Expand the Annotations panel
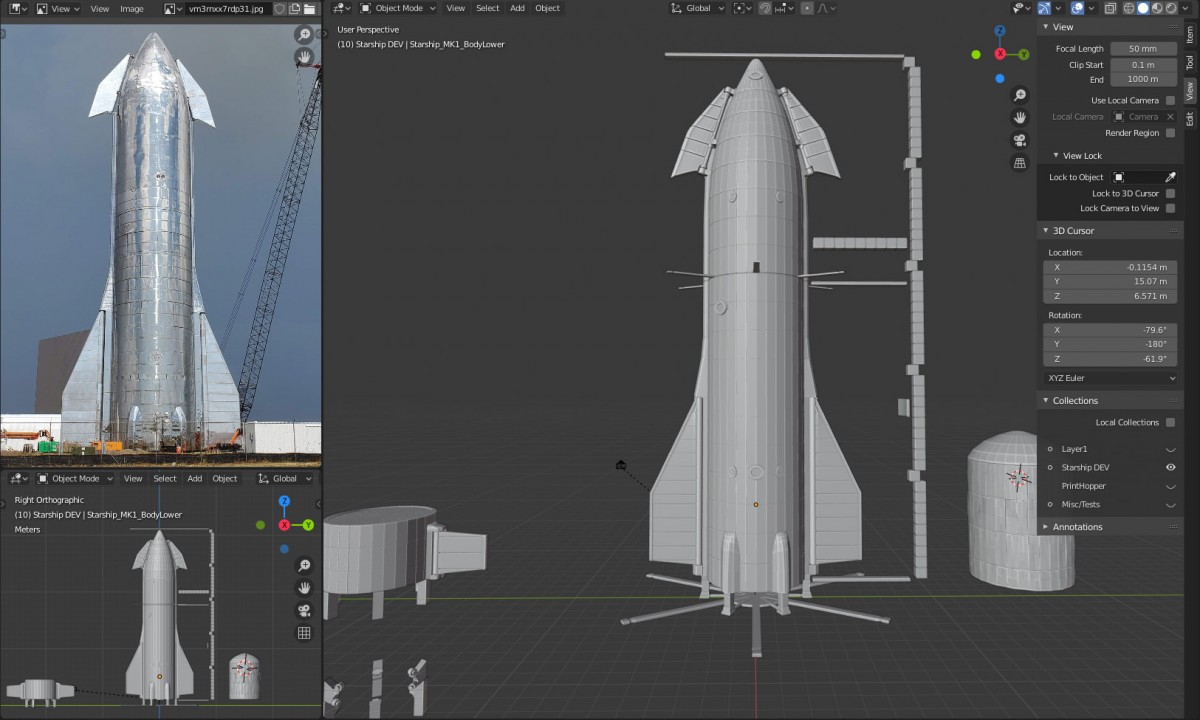 [x=1077, y=527]
